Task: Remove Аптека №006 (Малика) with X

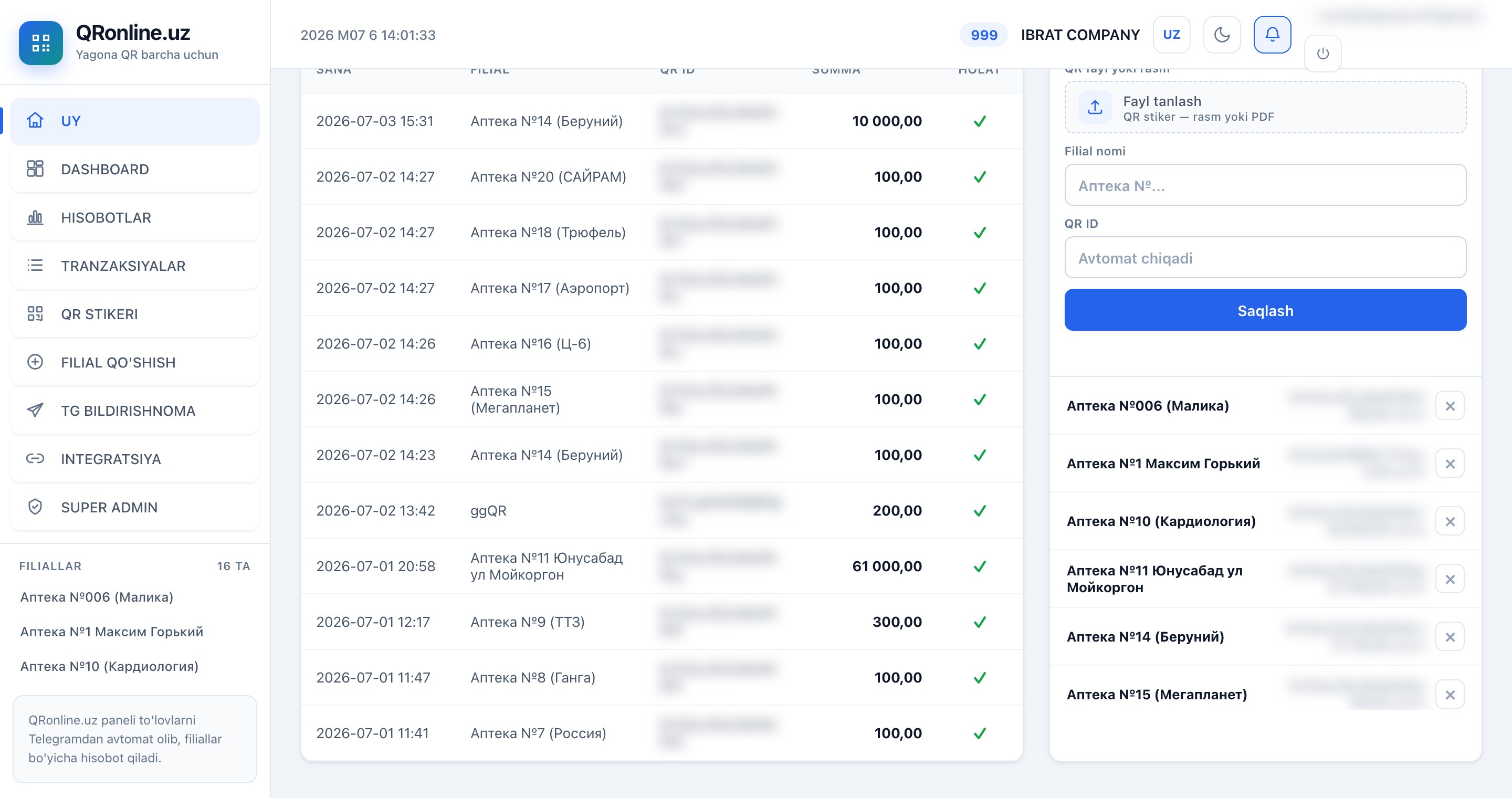Action: (1449, 406)
